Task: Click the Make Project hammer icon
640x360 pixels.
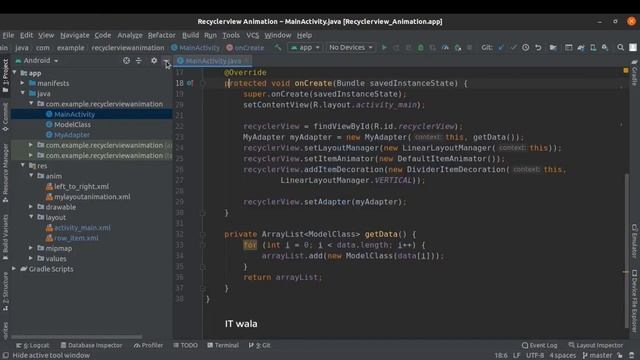Action: [x=278, y=48]
